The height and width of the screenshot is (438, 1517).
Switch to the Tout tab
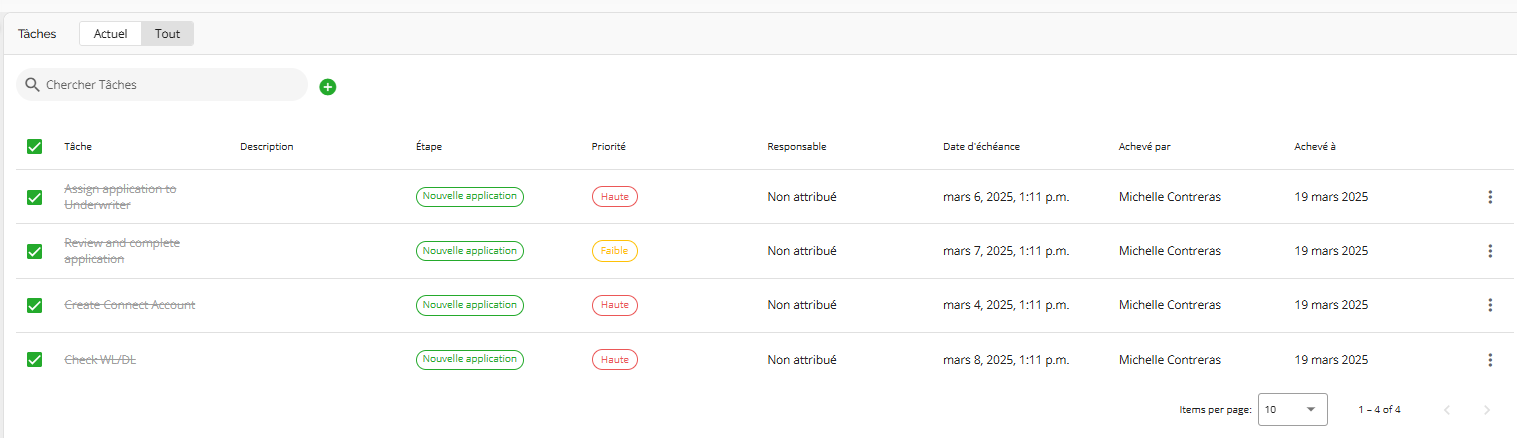(168, 34)
